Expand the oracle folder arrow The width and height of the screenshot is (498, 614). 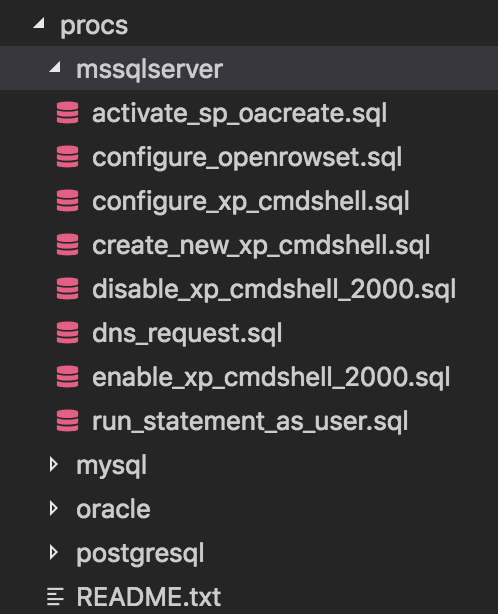click(54, 509)
